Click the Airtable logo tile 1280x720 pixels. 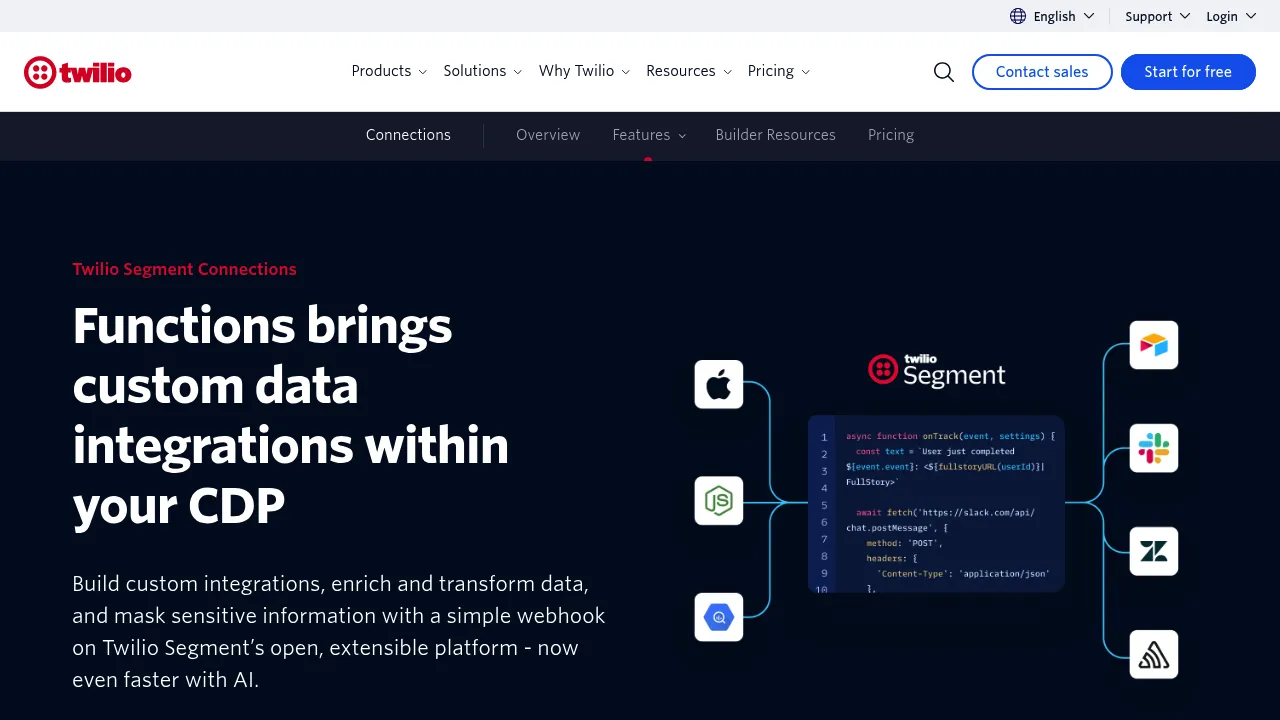click(1154, 345)
